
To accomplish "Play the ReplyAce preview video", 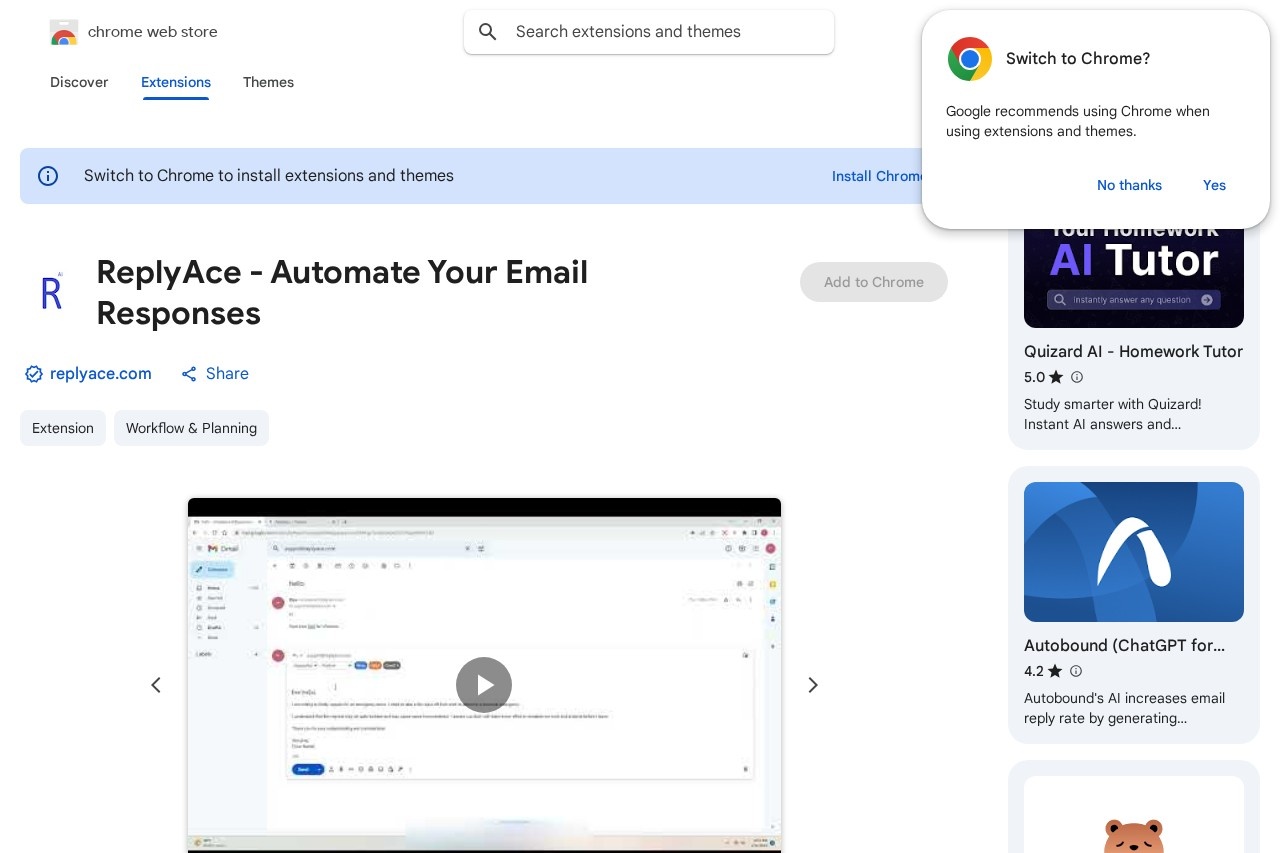I will (x=484, y=685).
